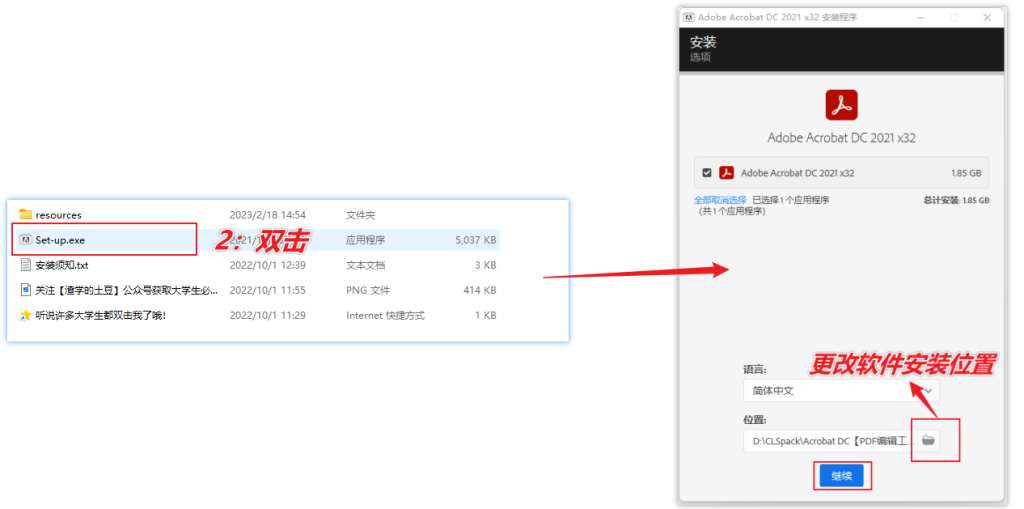Click the Internet 快捷方式 type cell
Viewport: 1024px width, 509px height.
tap(385, 315)
